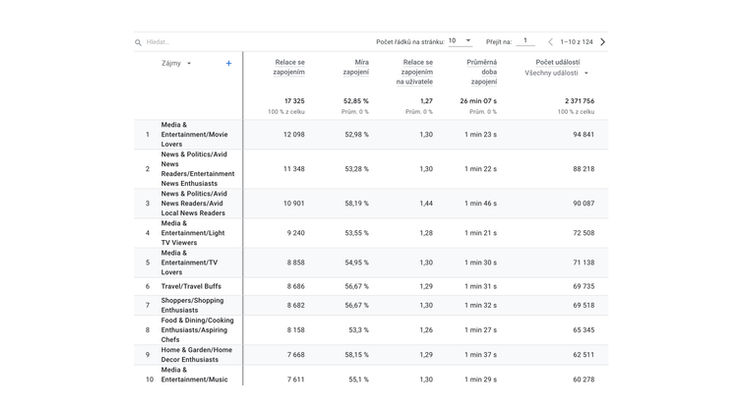
Task: Go to the next page of results
Action: coord(602,42)
